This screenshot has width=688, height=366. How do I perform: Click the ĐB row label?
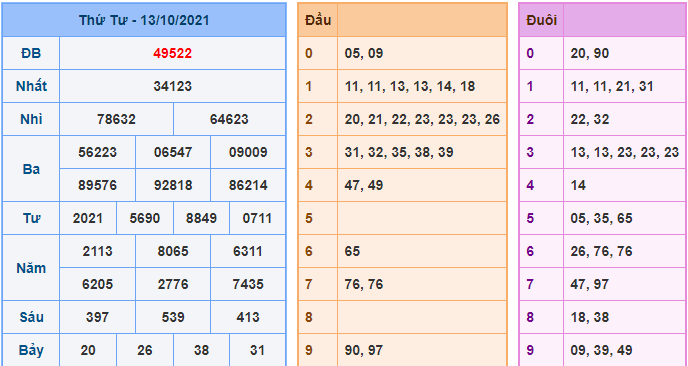(x=31, y=54)
